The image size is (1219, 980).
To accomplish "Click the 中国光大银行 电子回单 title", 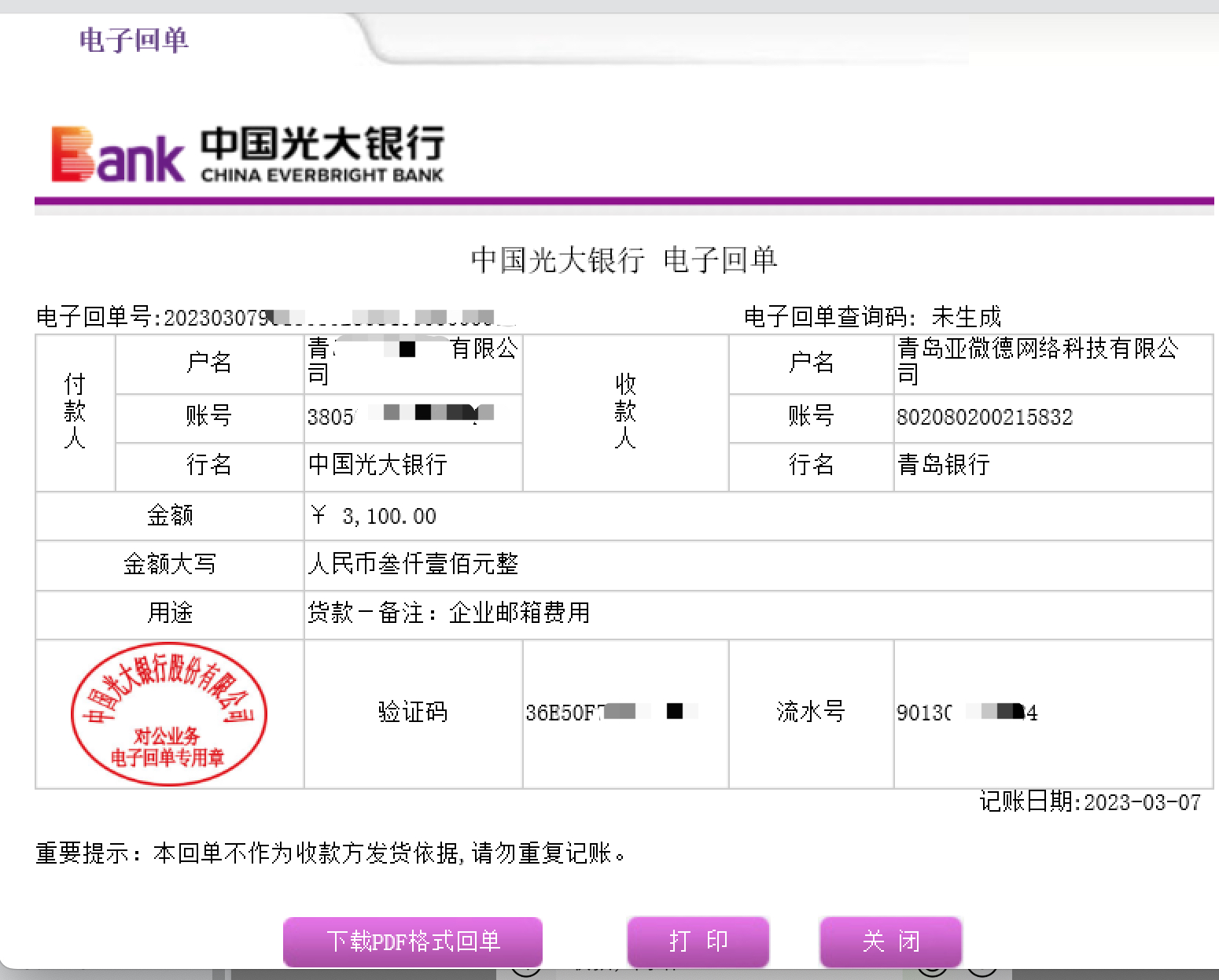I will pyautogui.click(x=624, y=260).
